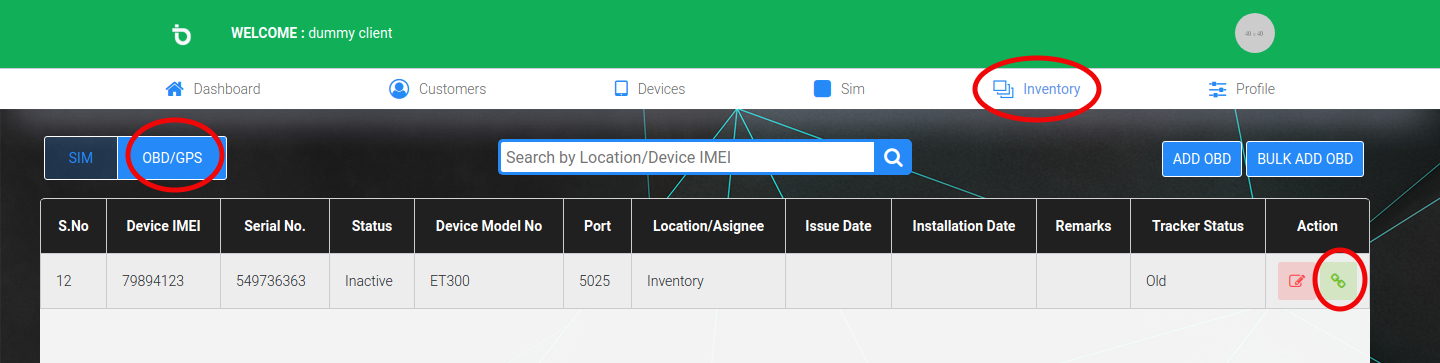Switch to the SIM inventory toggle
Viewport: 1440px width, 363px height.
[x=81, y=158]
